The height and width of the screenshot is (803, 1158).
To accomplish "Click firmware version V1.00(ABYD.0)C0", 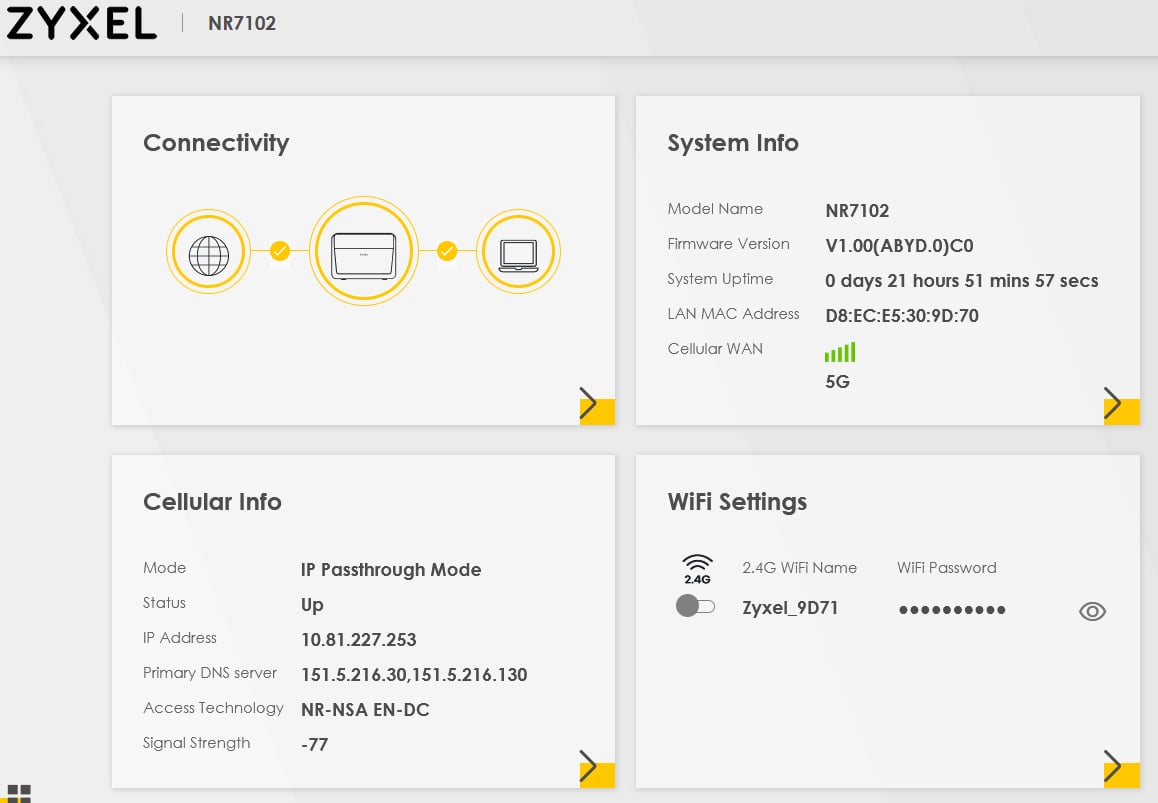I will (x=899, y=246).
